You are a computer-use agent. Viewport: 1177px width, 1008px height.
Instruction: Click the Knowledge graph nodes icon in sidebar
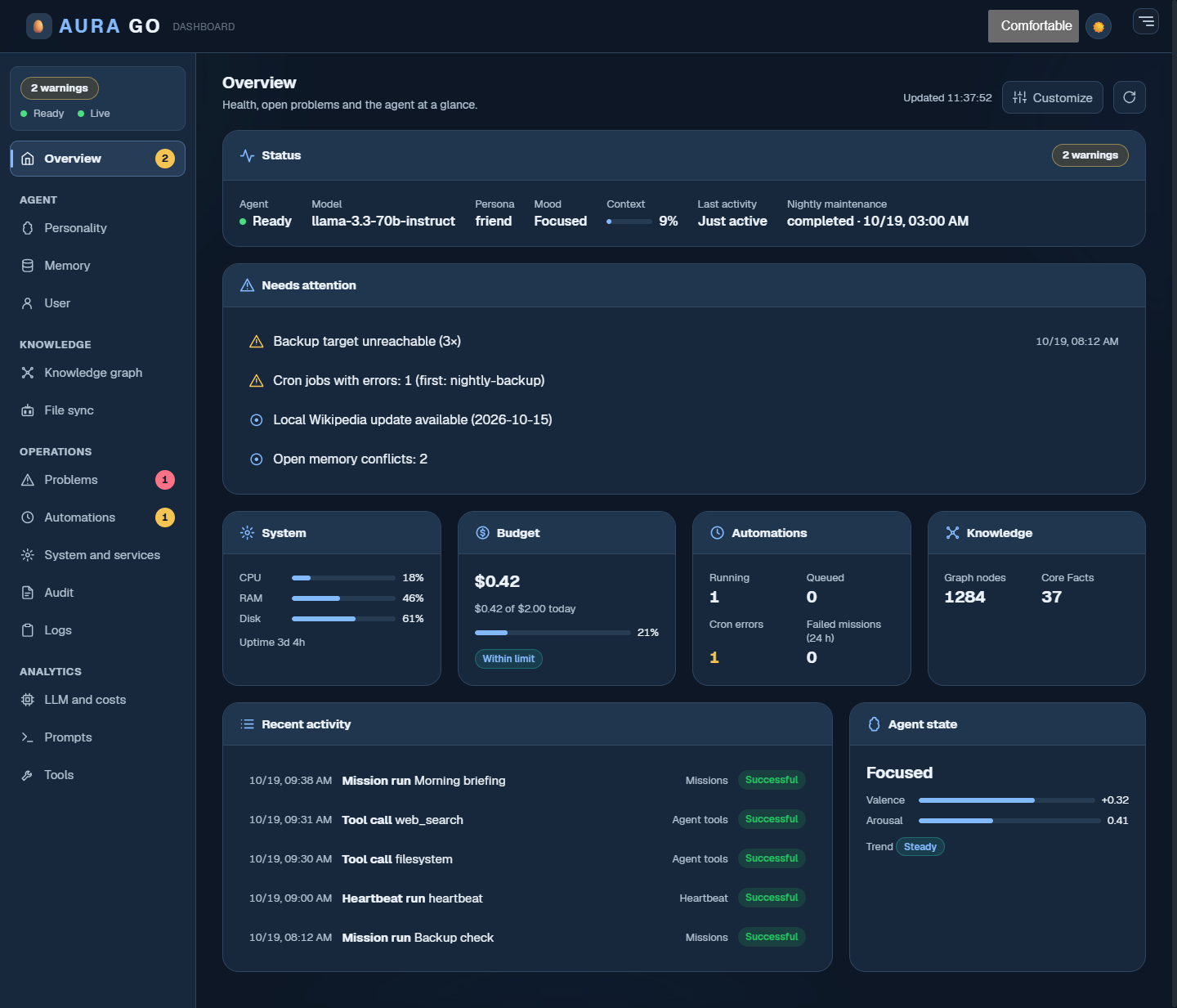[28, 373]
